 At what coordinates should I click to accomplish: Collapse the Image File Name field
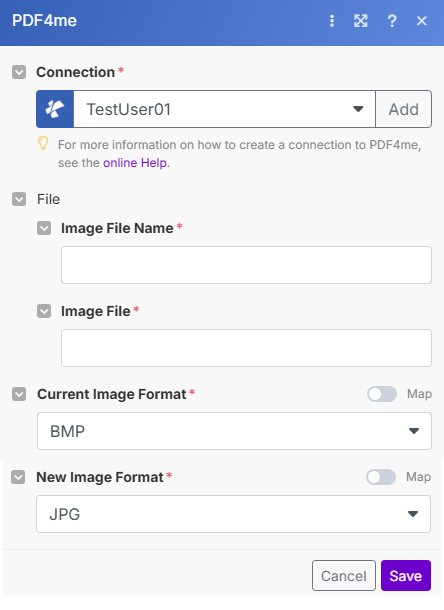(x=44, y=228)
